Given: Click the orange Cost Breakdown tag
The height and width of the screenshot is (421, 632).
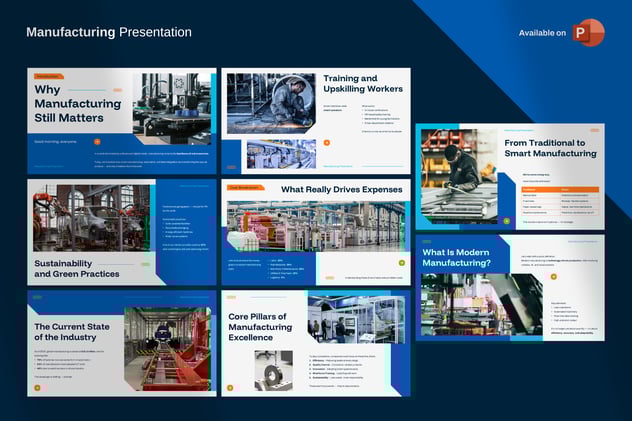Looking at the screenshot, I should (244, 187).
